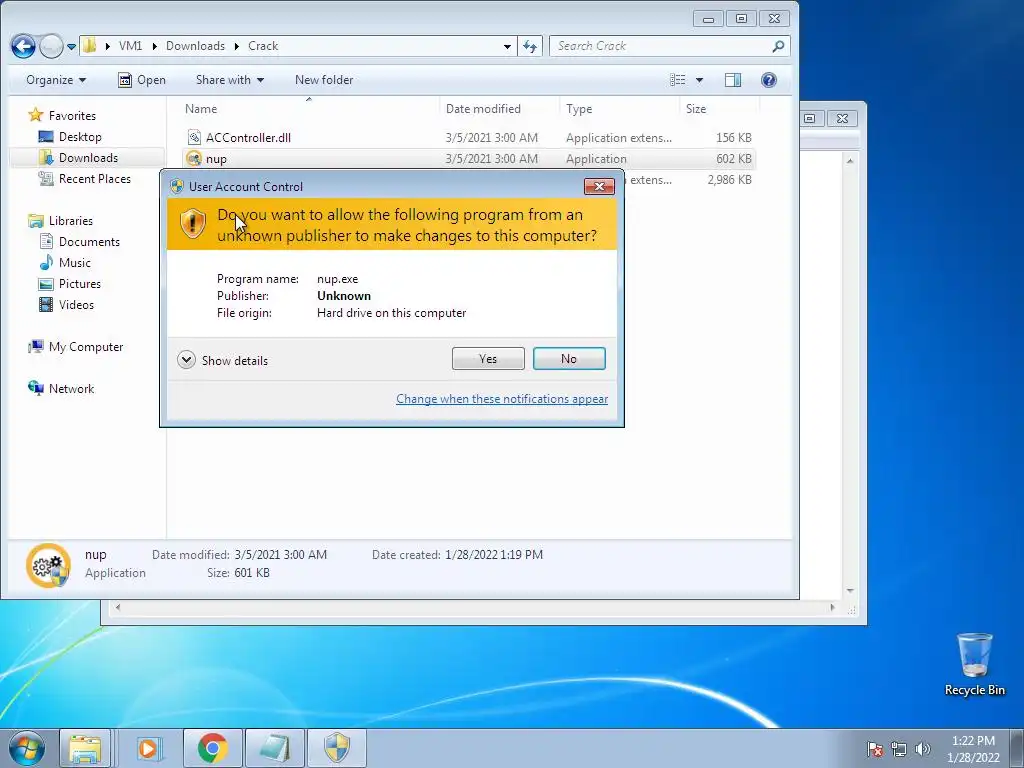Click VM1 in the address bar

click(131, 46)
